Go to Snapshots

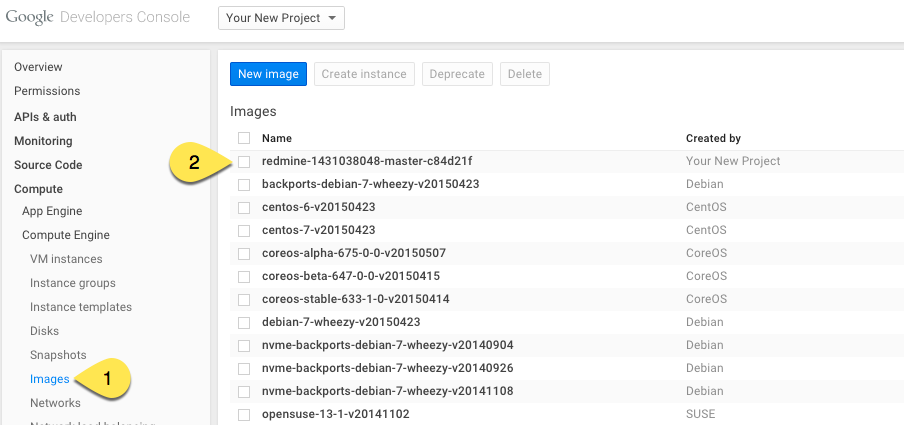click(58, 355)
